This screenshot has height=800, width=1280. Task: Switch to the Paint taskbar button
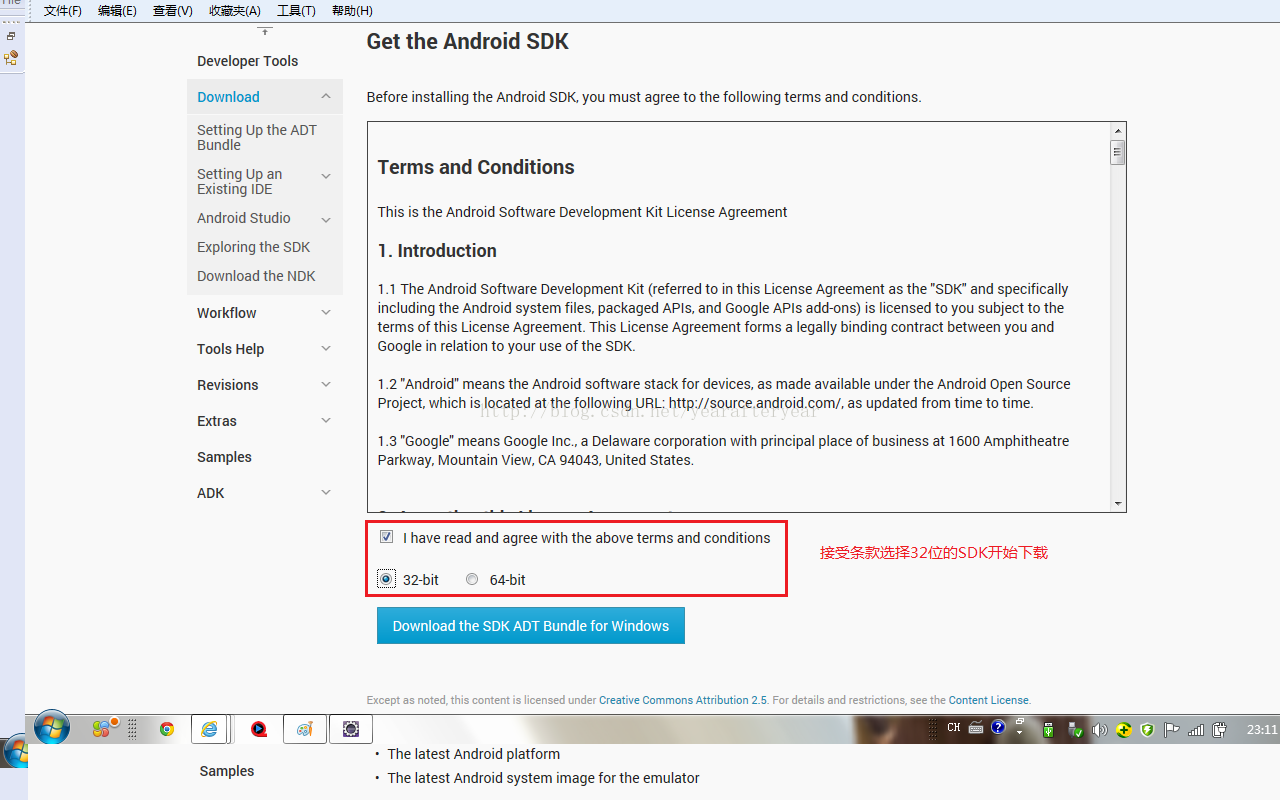[305, 729]
